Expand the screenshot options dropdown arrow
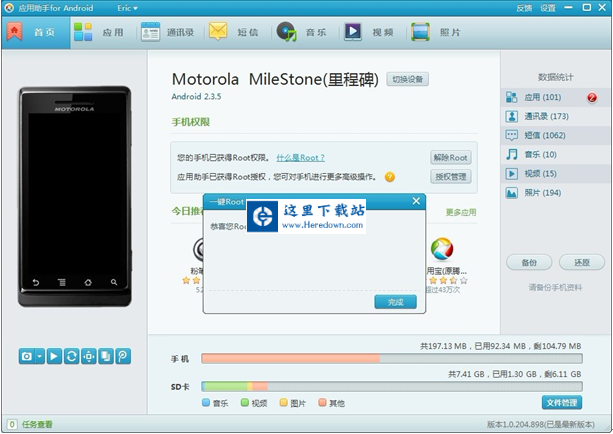 (x=39, y=356)
